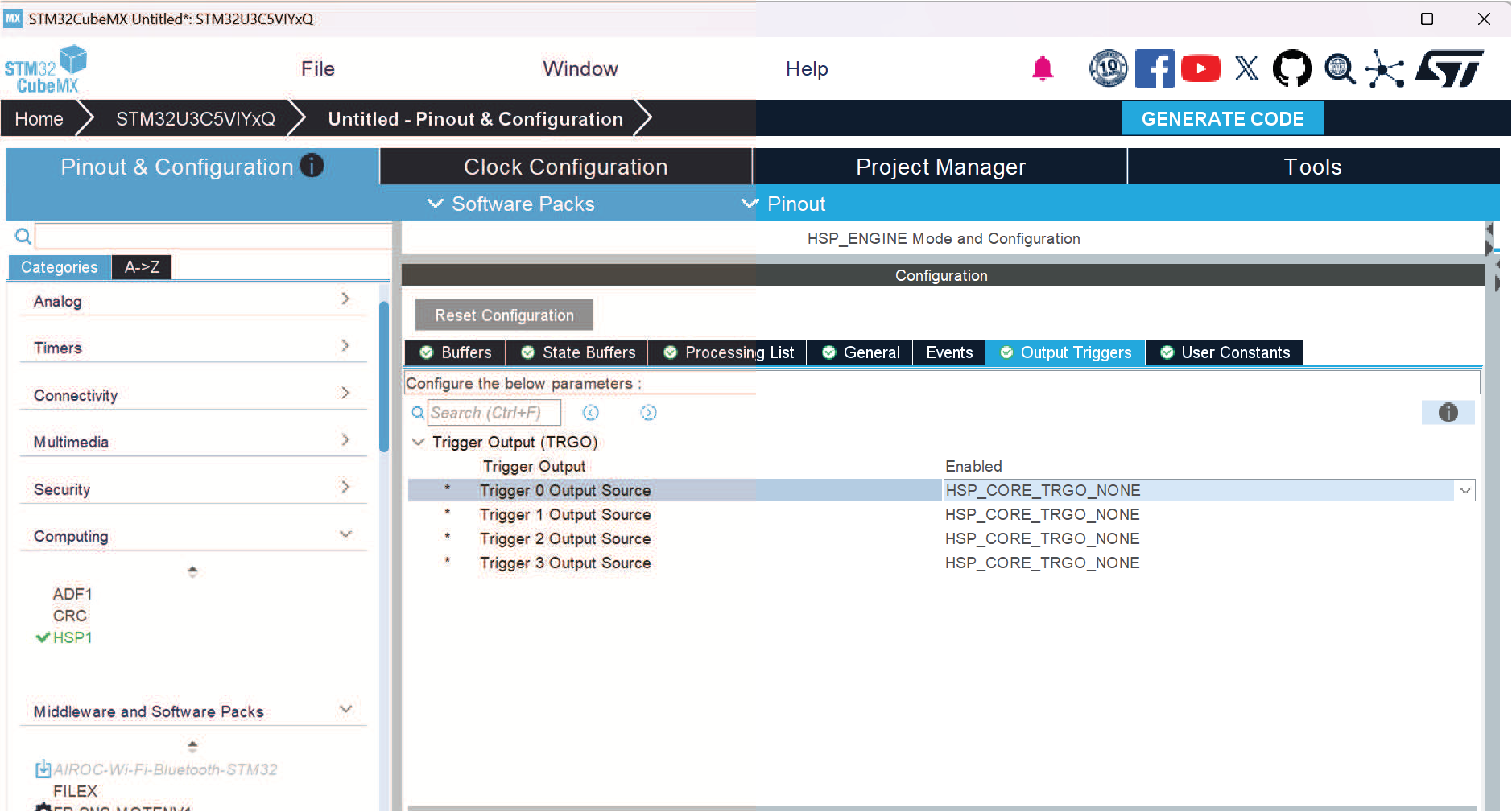The image size is (1512, 812).
Task: Expand the Security category
Action: (x=345, y=487)
